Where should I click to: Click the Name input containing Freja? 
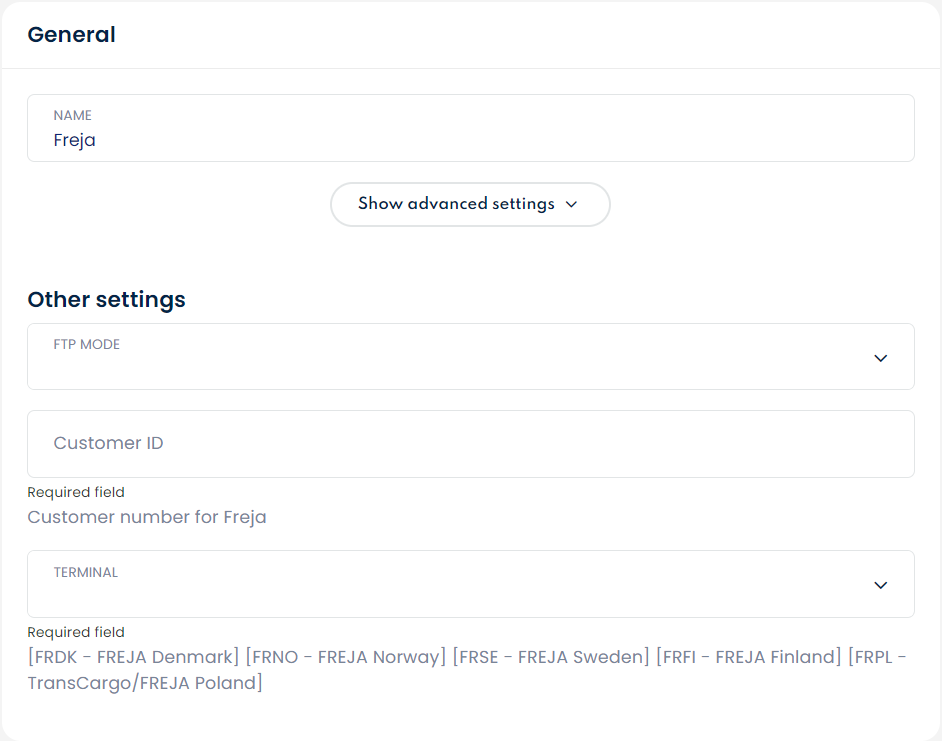click(x=470, y=140)
